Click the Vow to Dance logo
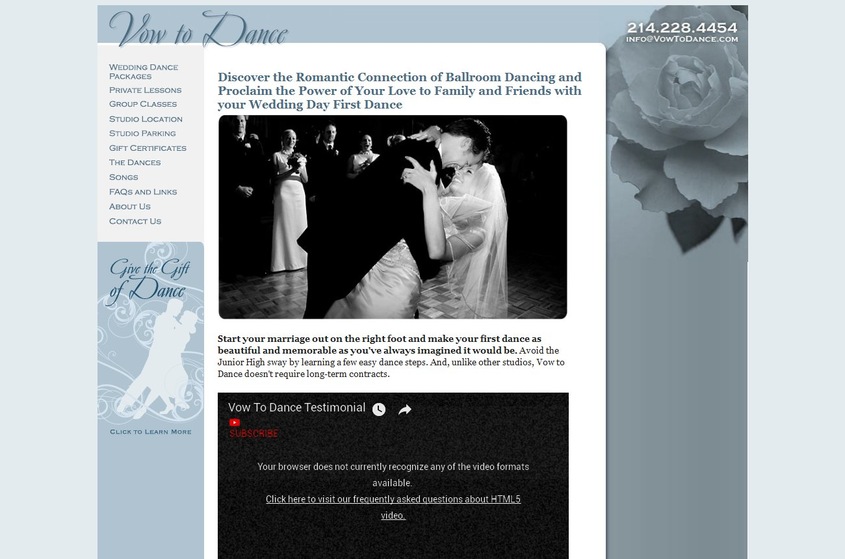This screenshot has height=559, width=845. (198, 29)
